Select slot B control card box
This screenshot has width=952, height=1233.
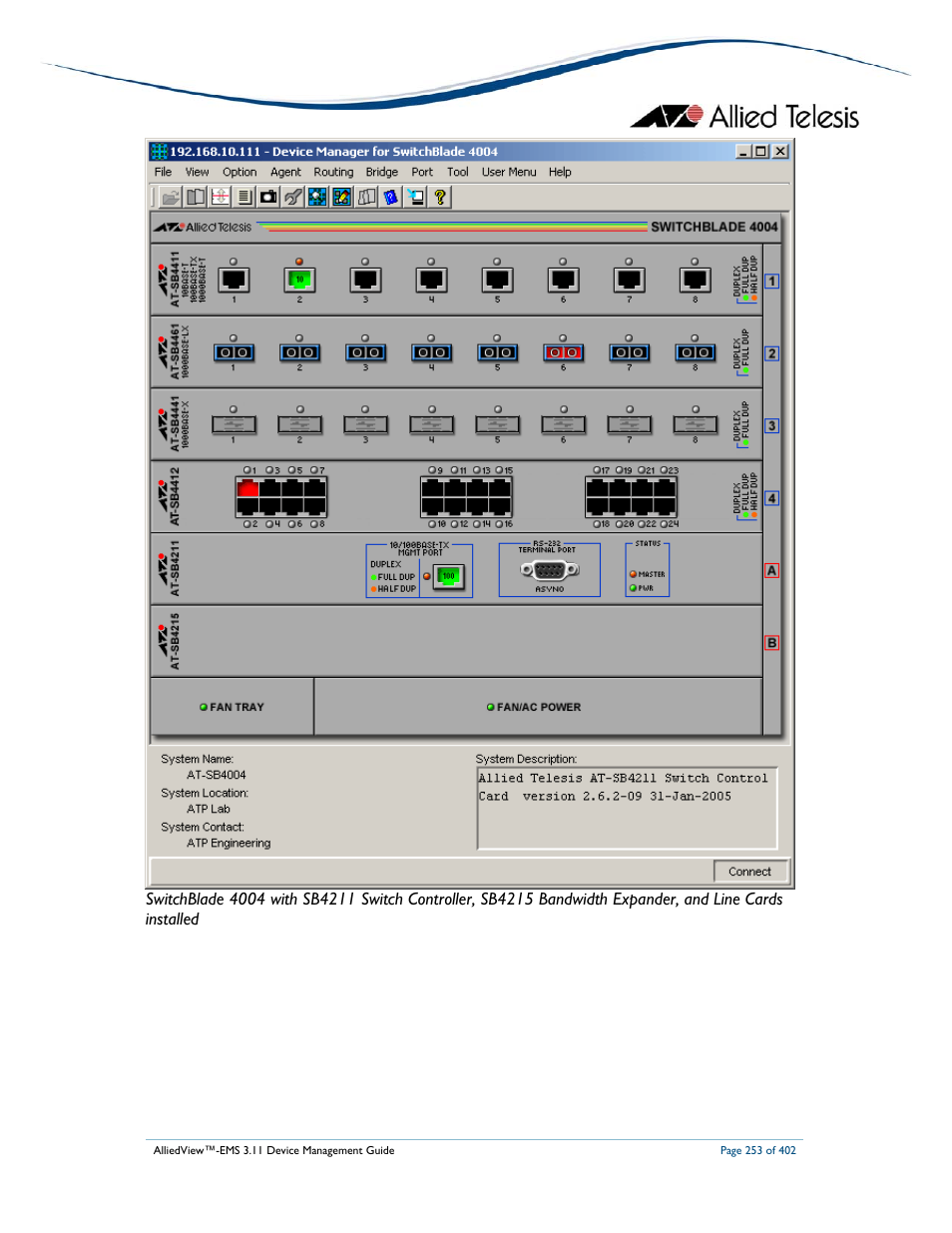pos(771,643)
